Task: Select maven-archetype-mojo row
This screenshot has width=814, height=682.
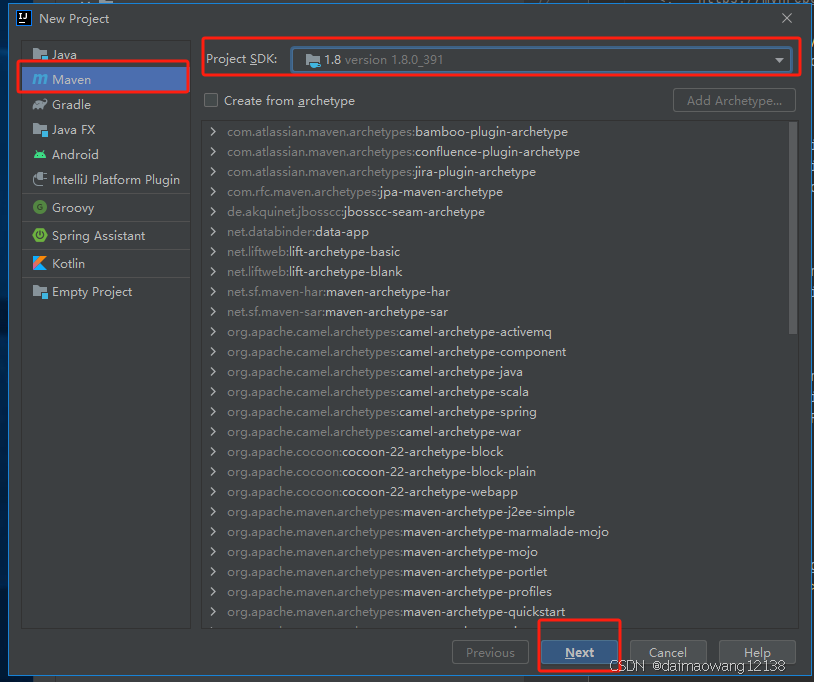Action: coord(496,552)
